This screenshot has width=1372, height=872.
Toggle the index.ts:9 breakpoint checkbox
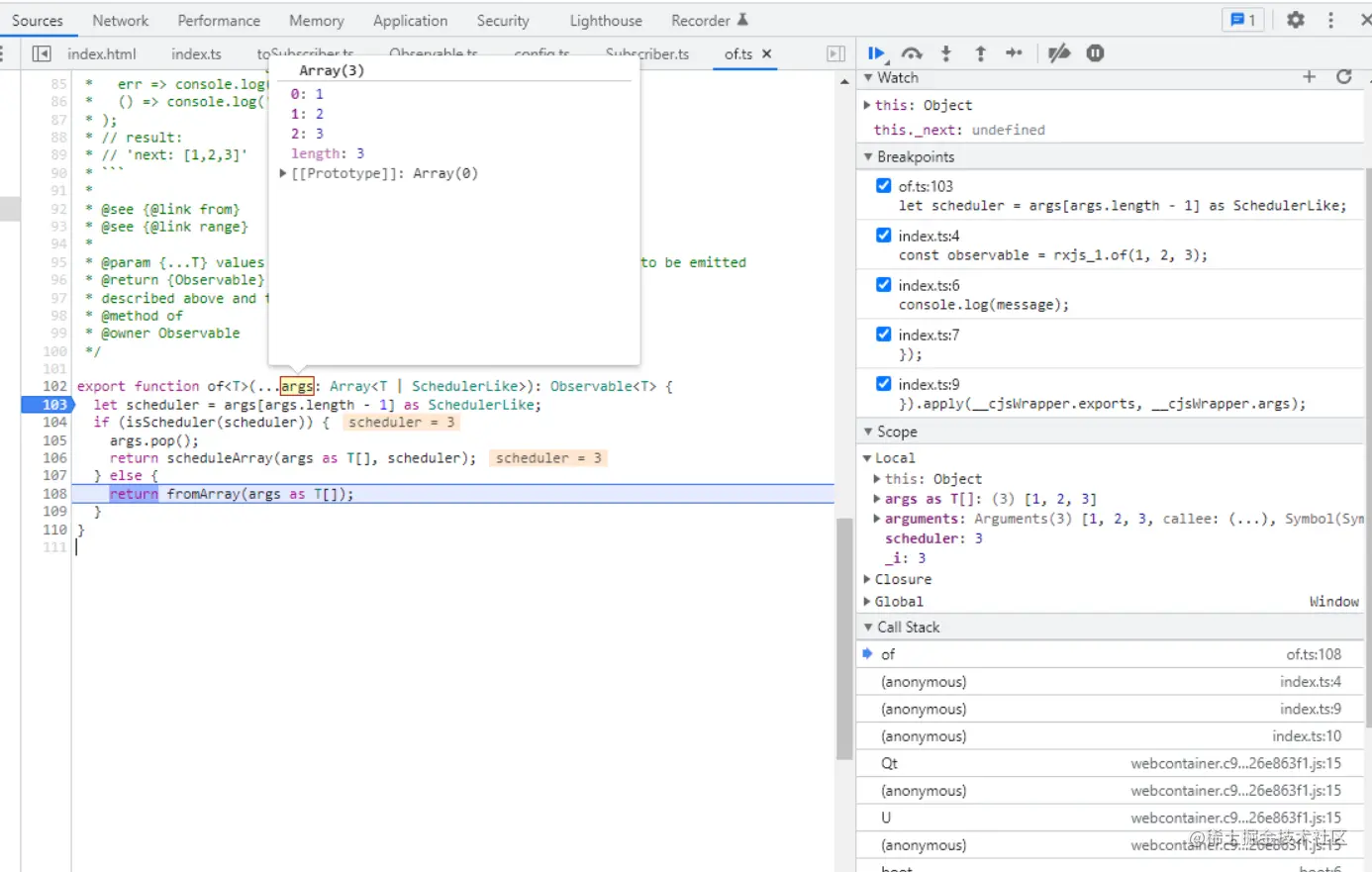[x=883, y=383]
